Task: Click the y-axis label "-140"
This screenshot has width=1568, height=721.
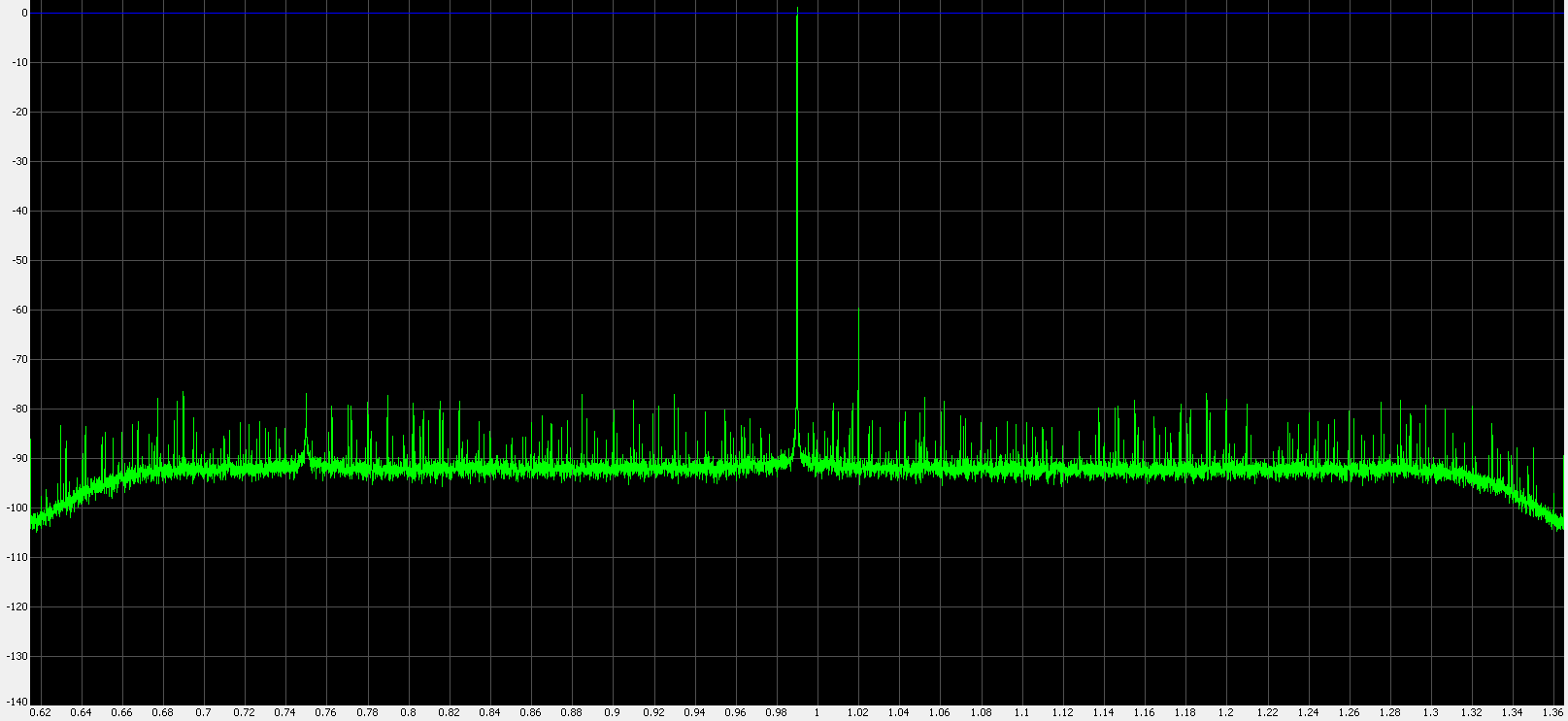Action: pyautogui.click(x=17, y=701)
